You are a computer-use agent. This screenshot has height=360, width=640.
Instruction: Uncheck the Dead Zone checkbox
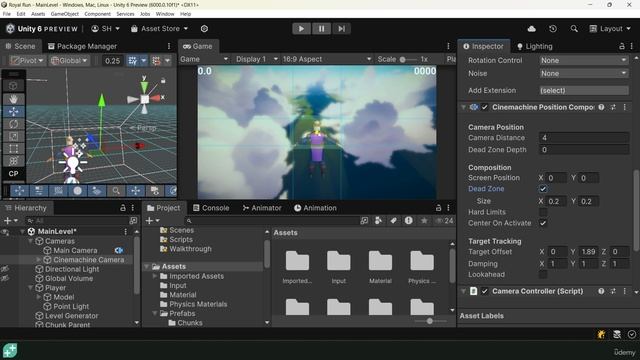(543, 189)
